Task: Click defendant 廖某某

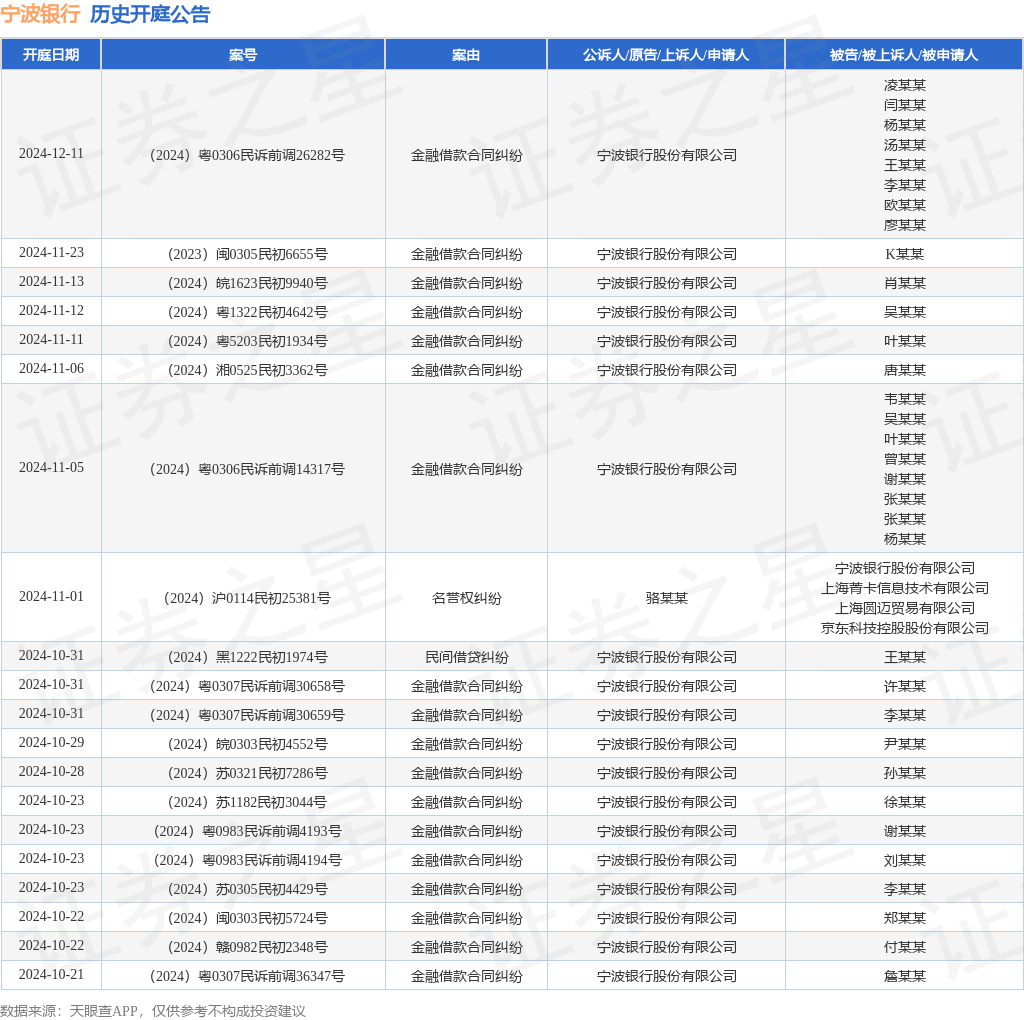Action: (904, 225)
